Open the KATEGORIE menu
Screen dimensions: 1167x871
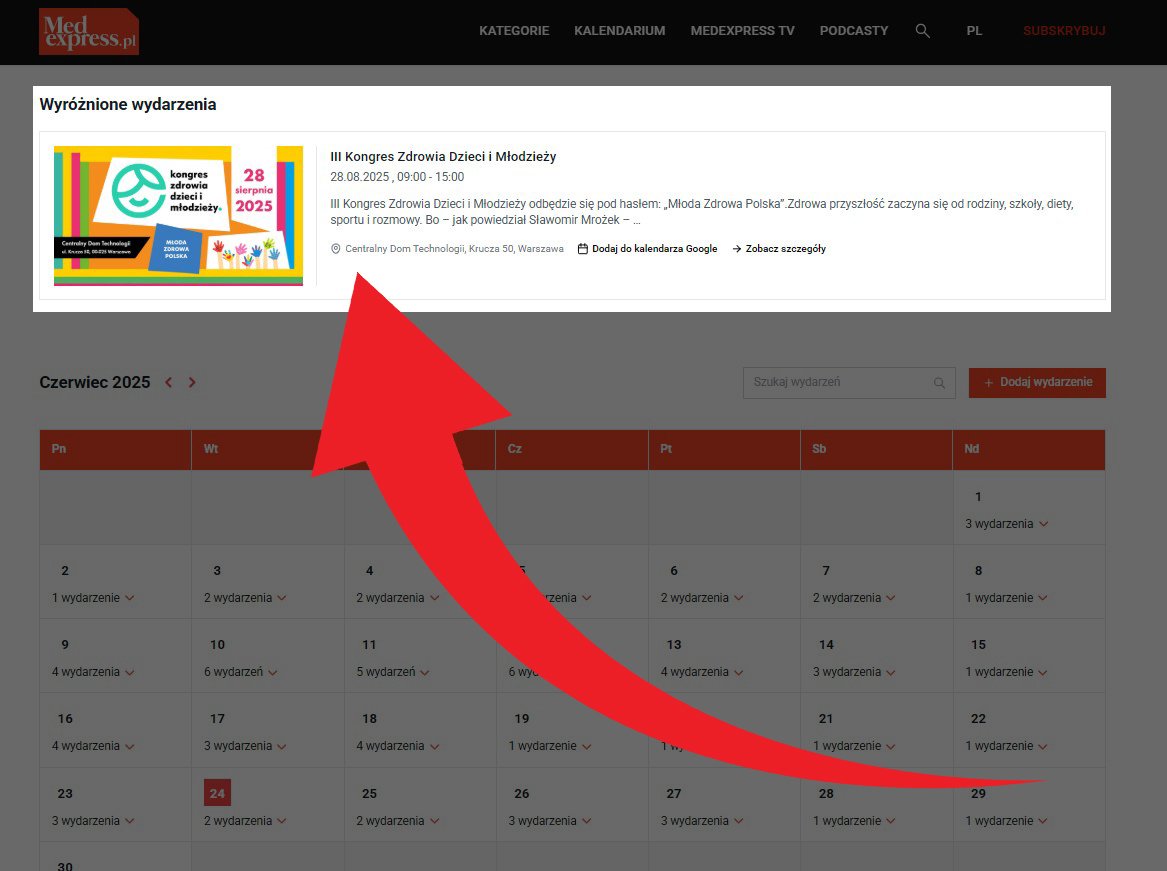pyautogui.click(x=514, y=31)
